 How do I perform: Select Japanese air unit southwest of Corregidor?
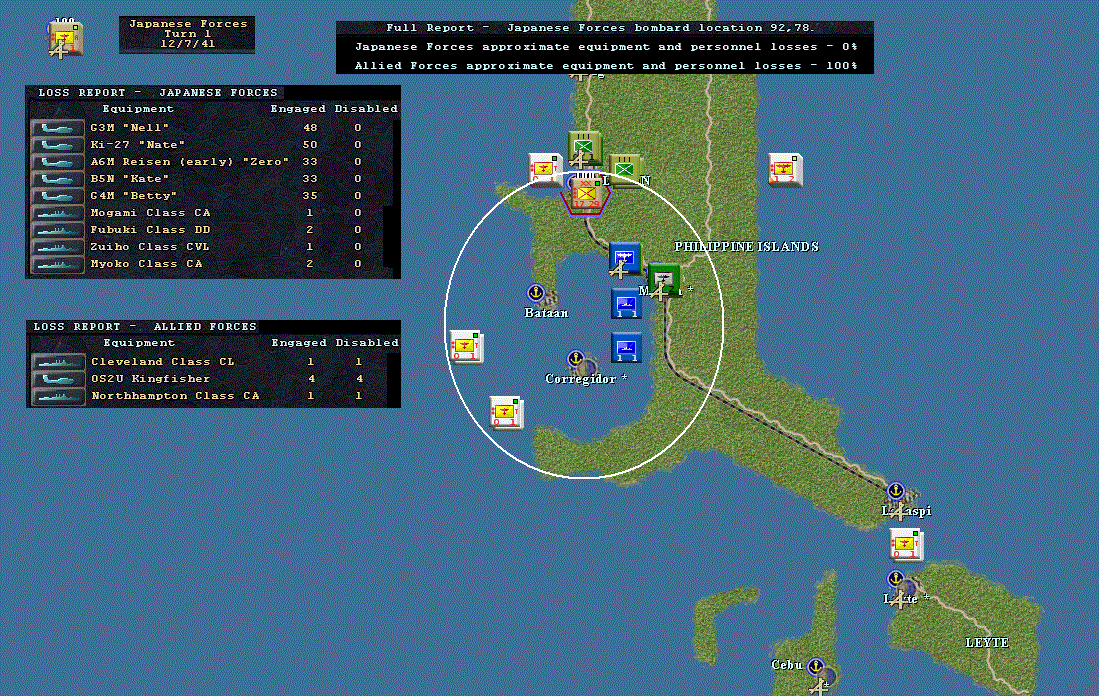pyautogui.click(x=505, y=413)
